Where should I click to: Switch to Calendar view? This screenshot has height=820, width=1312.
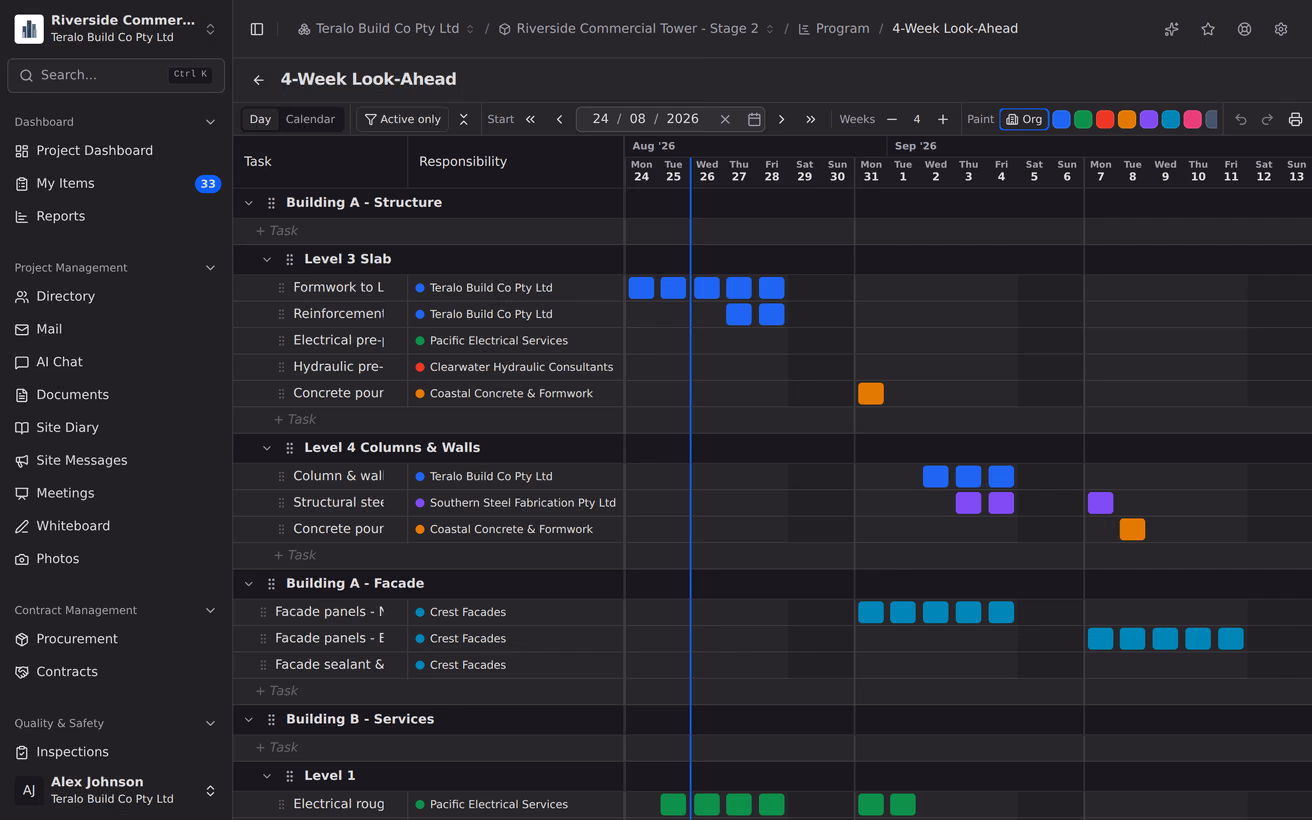310,119
